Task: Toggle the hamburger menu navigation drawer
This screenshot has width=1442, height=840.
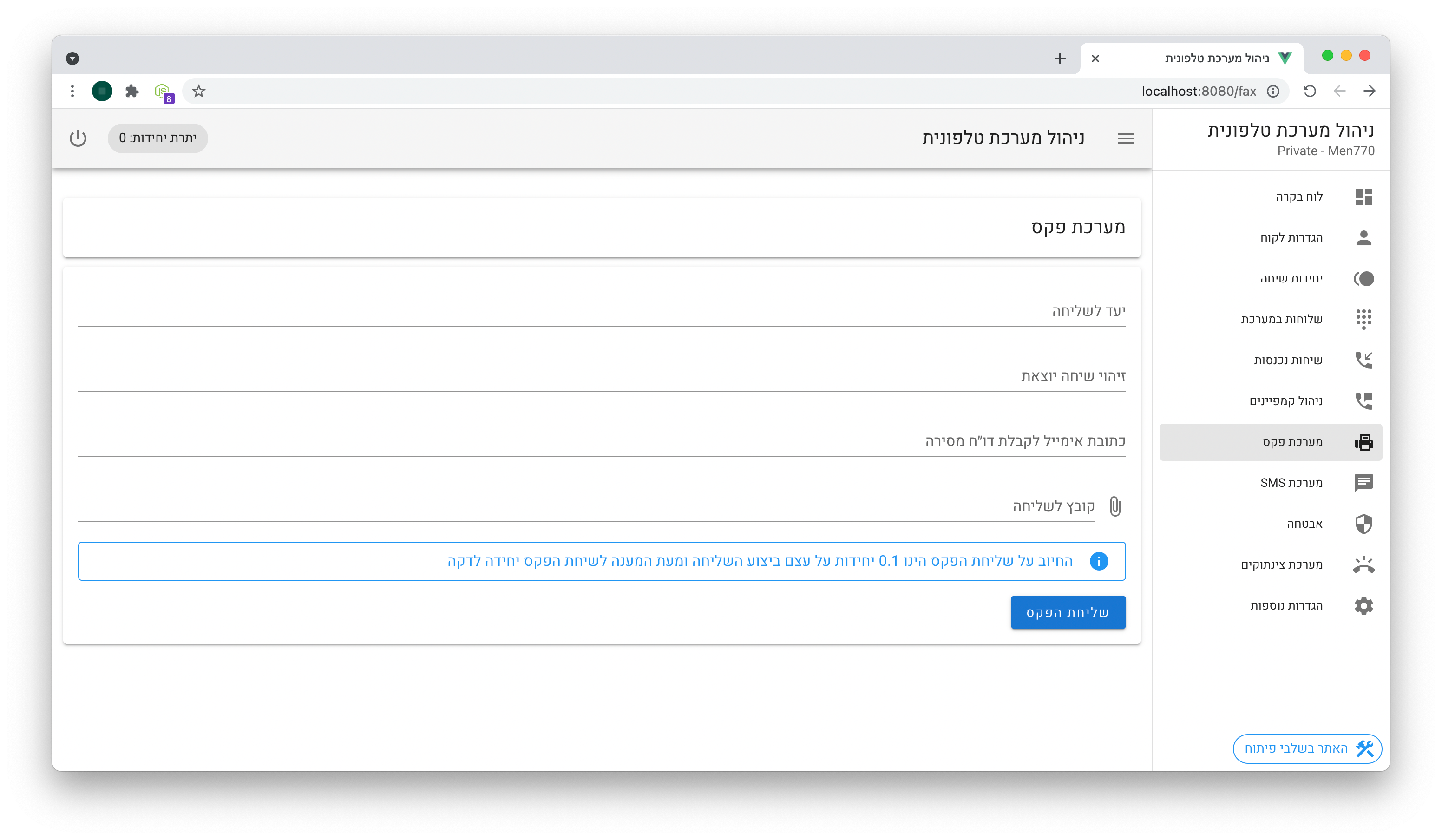Action: coord(1126,138)
